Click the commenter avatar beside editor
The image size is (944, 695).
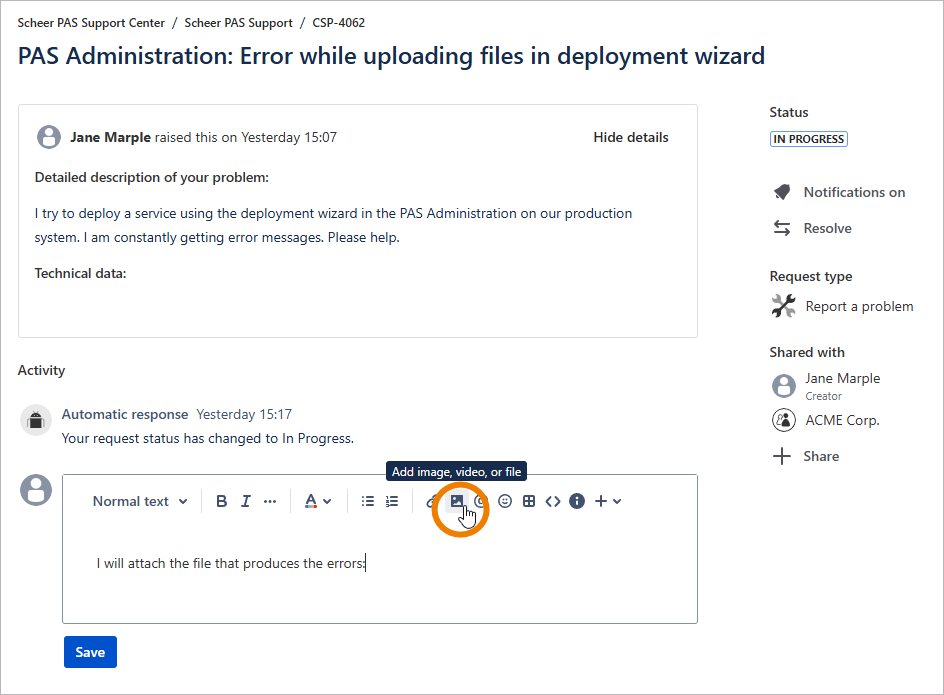click(x=36, y=490)
